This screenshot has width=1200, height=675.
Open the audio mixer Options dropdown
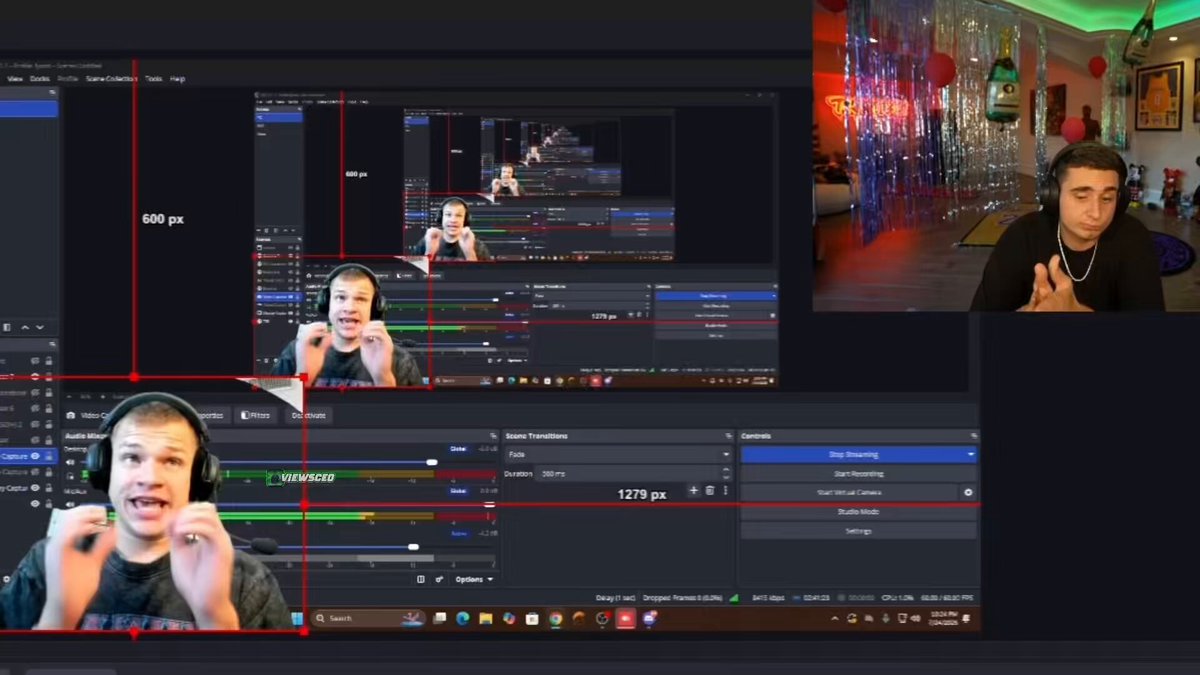pyautogui.click(x=474, y=579)
